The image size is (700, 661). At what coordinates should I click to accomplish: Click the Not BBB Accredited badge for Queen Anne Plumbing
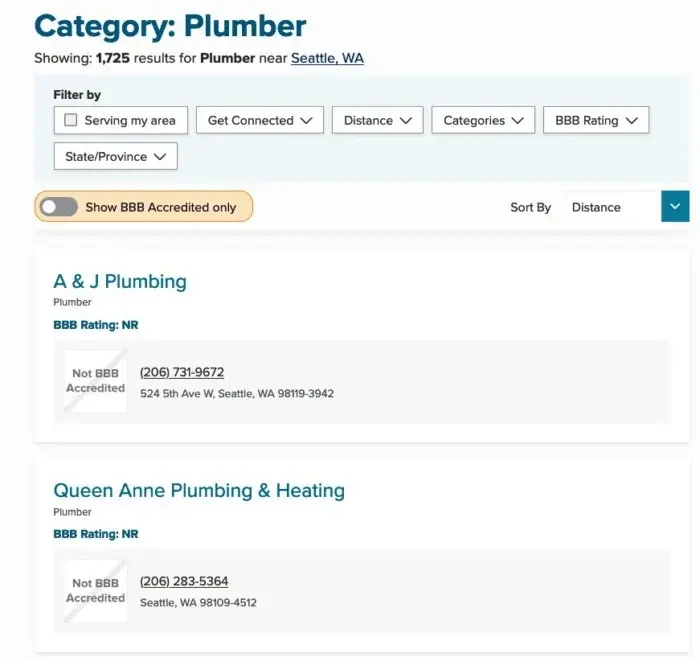pyautogui.click(x=96, y=591)
